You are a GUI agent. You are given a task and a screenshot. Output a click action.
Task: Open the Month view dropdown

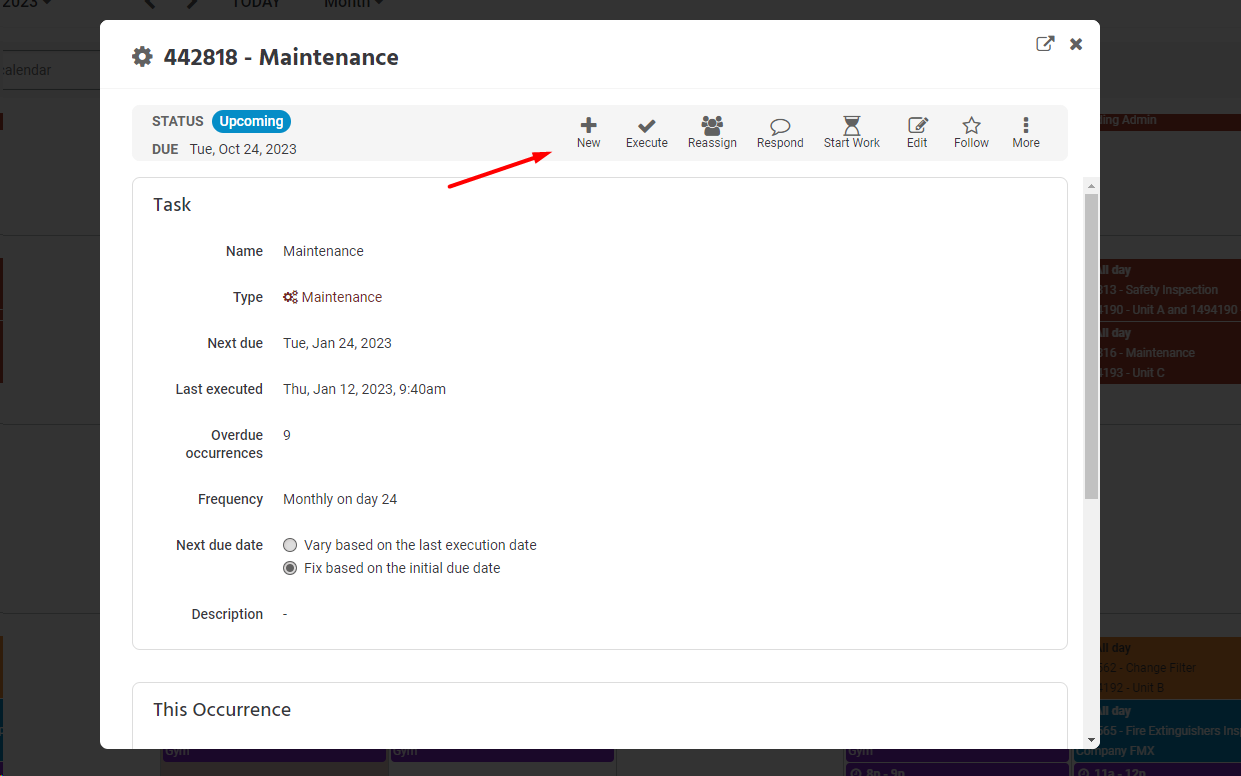tap(351, 5)
